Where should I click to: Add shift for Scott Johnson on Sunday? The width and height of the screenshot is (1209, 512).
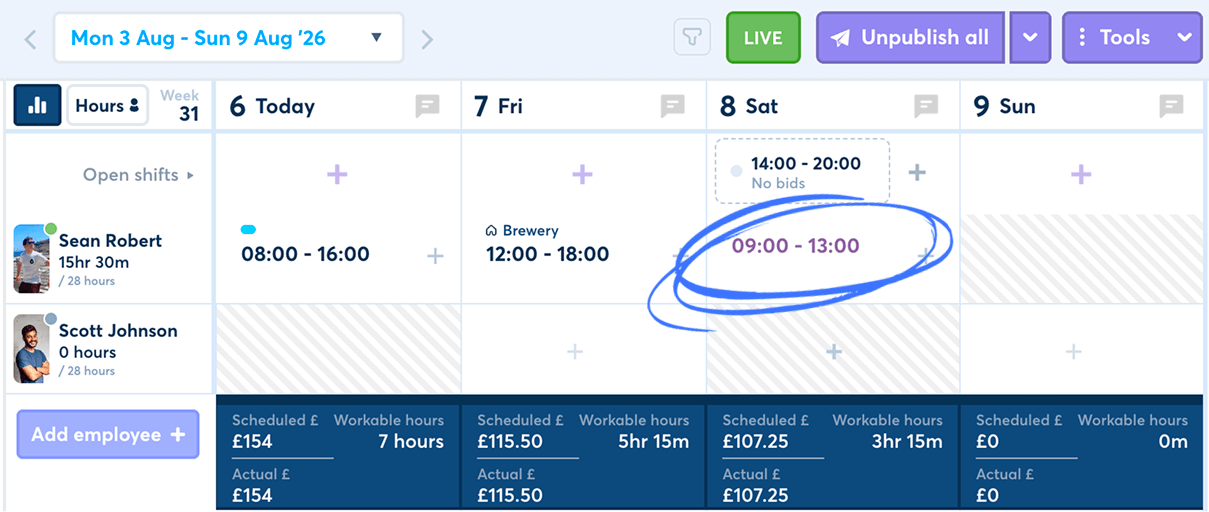(x=1073, y=352)
